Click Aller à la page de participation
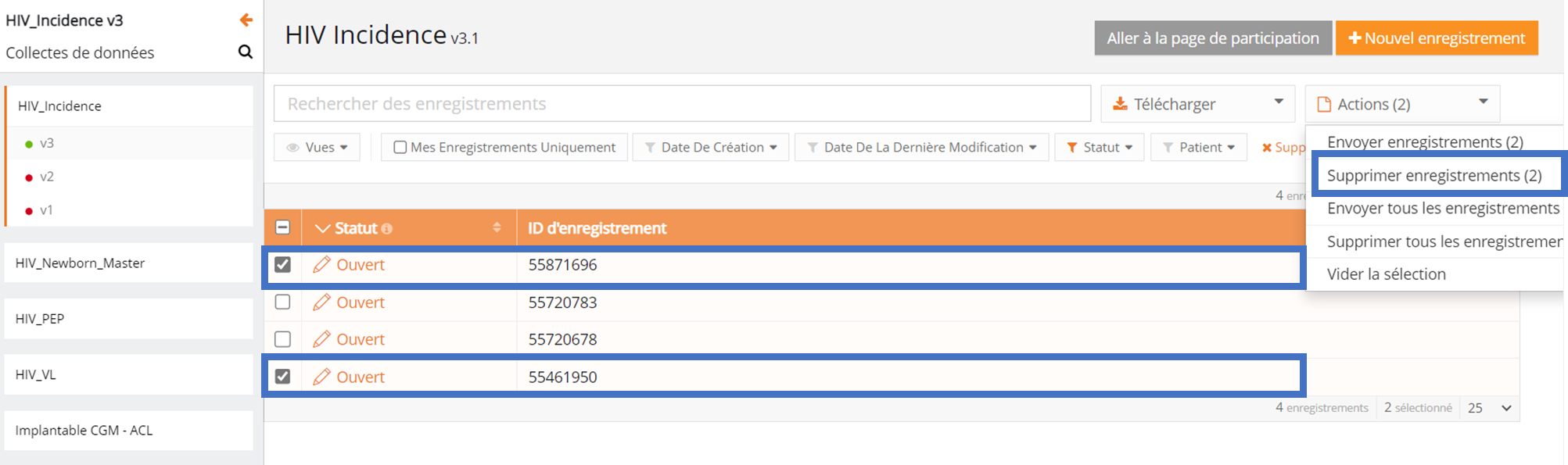 pos(1212,38)
